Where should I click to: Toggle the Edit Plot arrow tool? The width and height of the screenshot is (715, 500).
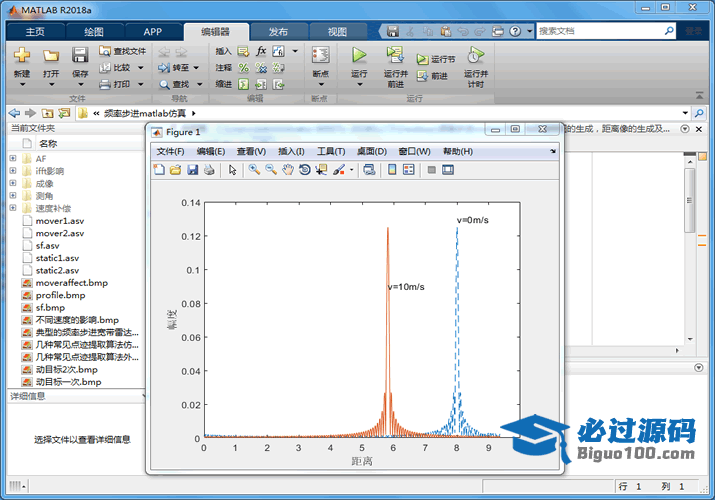(x=232, y=170)
